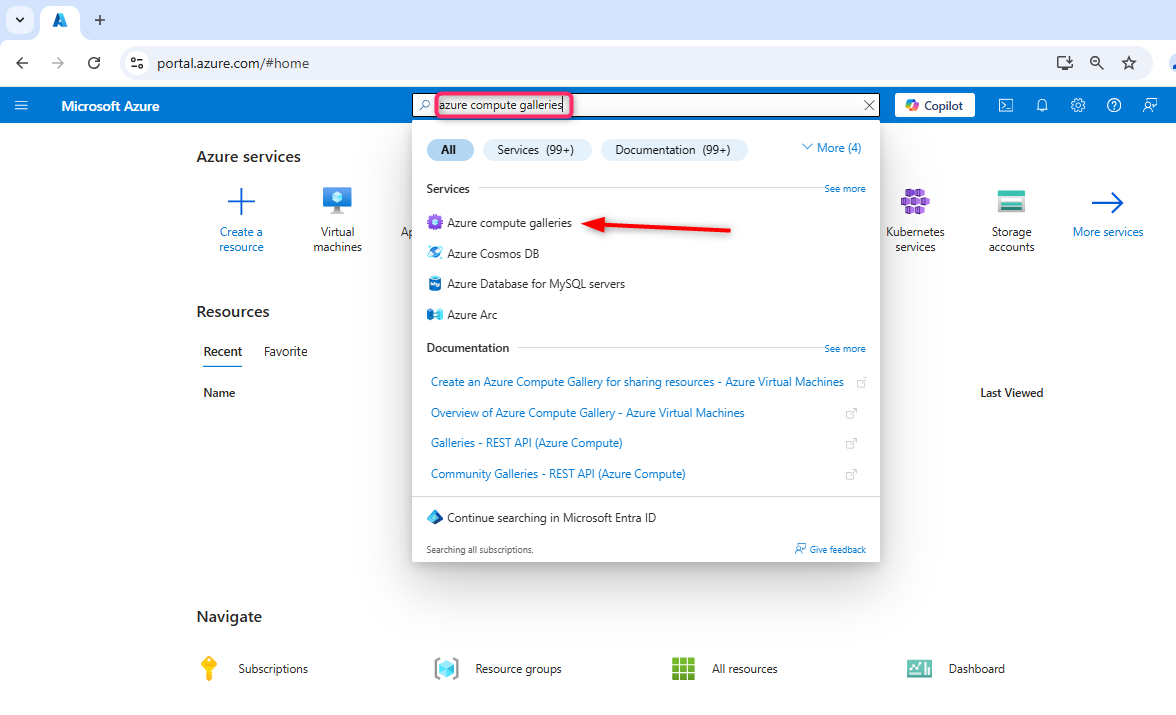
Task: Click the Azure Arc icon
Action: coord(434,314)
